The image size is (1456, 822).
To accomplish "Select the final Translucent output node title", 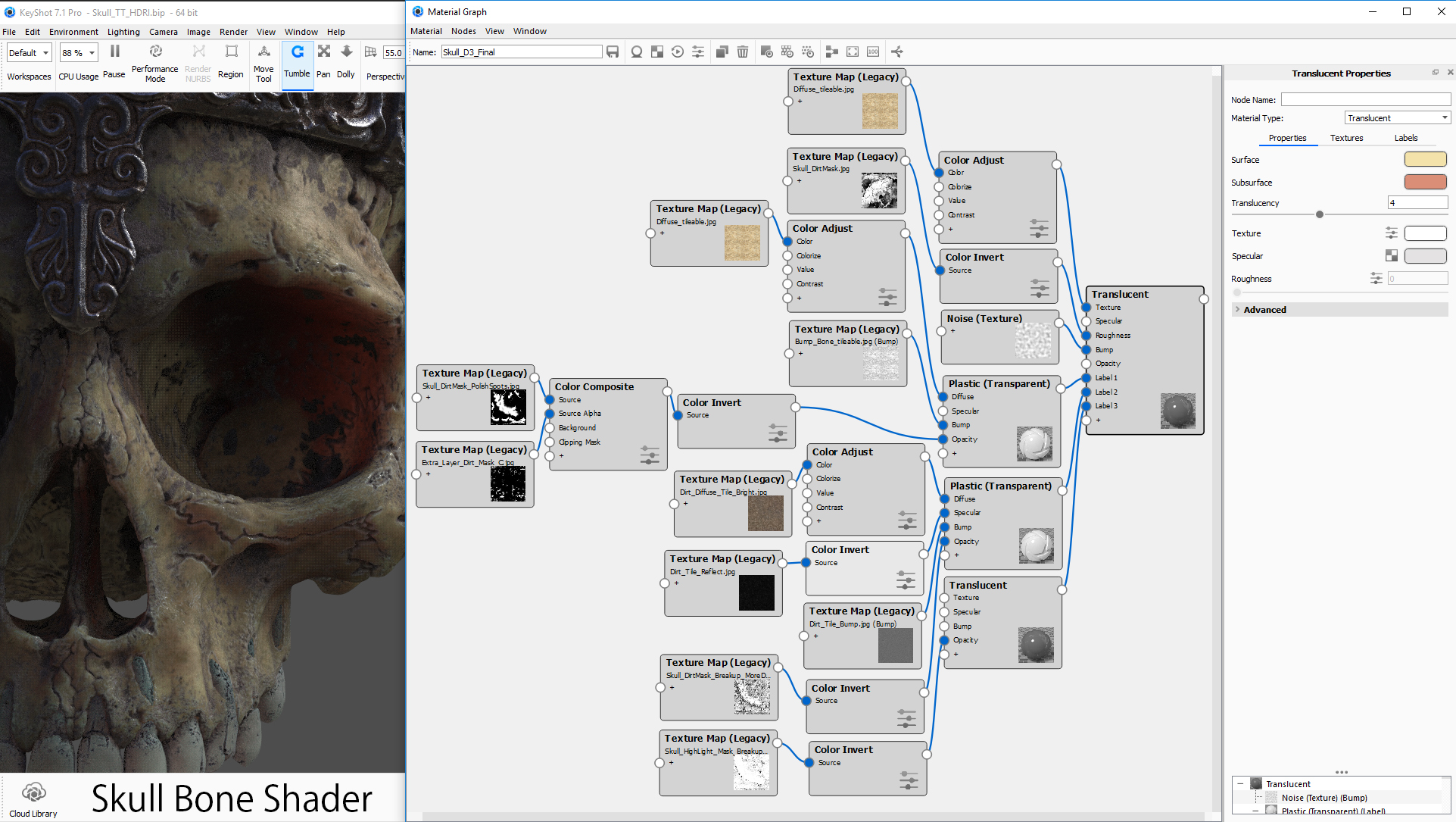I will 1120,294.
